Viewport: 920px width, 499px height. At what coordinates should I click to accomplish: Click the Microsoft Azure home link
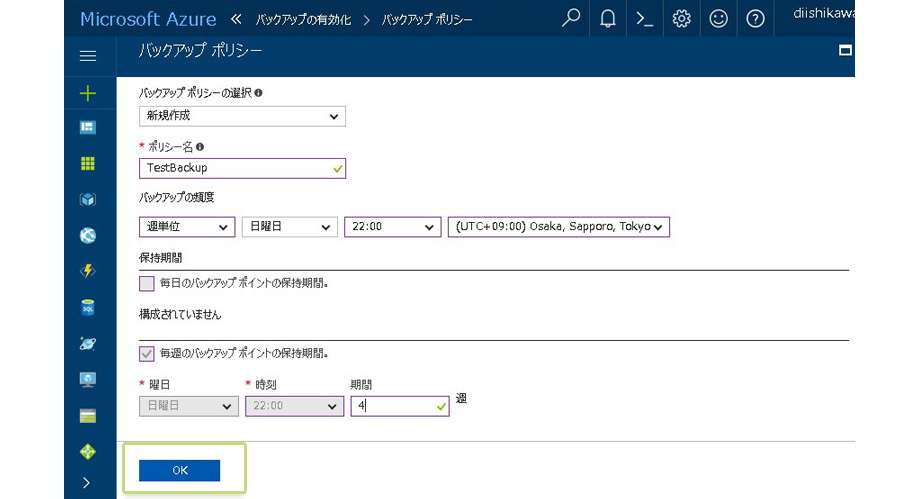(147, 19)
